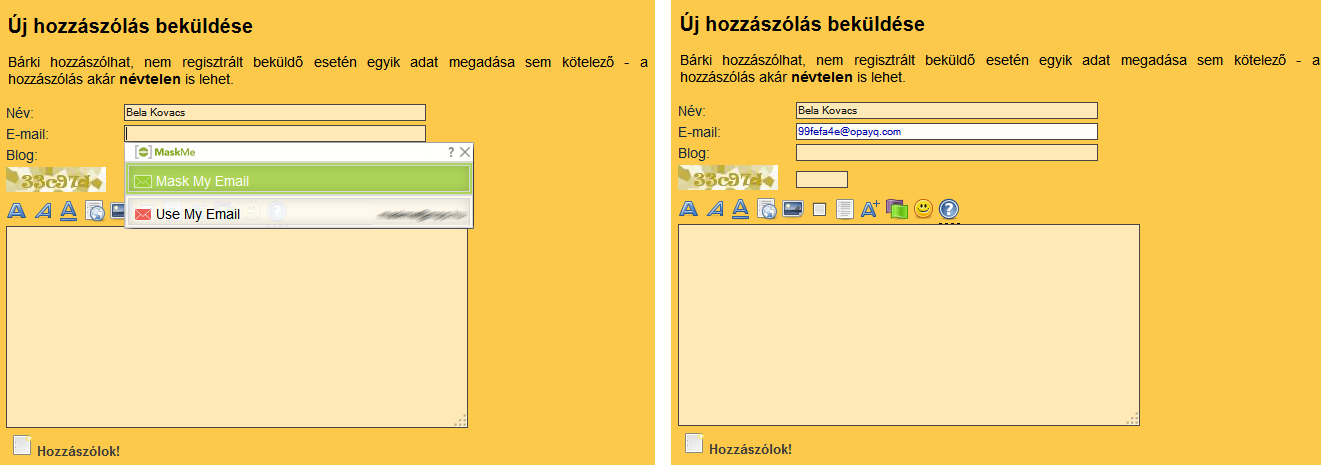Click the small square box toolbar icon
Viewport: 1321px width, 465px height.
point(819,209)
